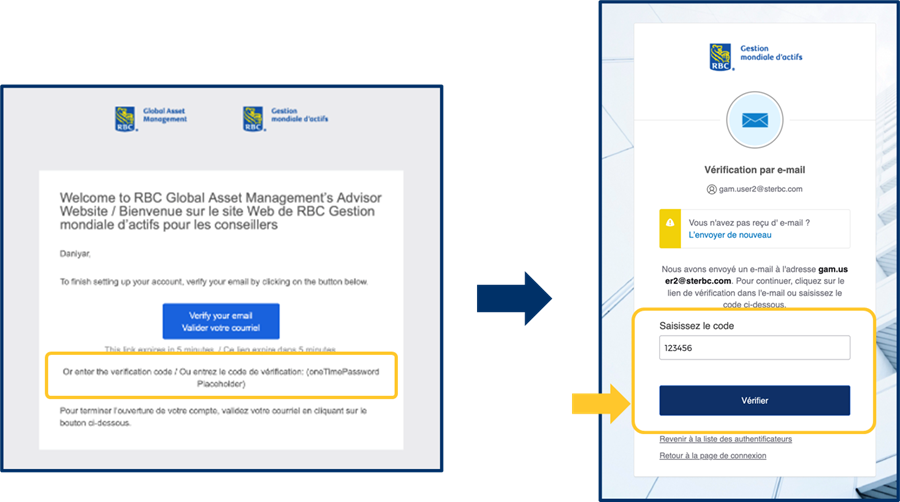Screen dimensions: 900x502
Task: Click the Daniyar greeting in the email
Action: (75, 254)
